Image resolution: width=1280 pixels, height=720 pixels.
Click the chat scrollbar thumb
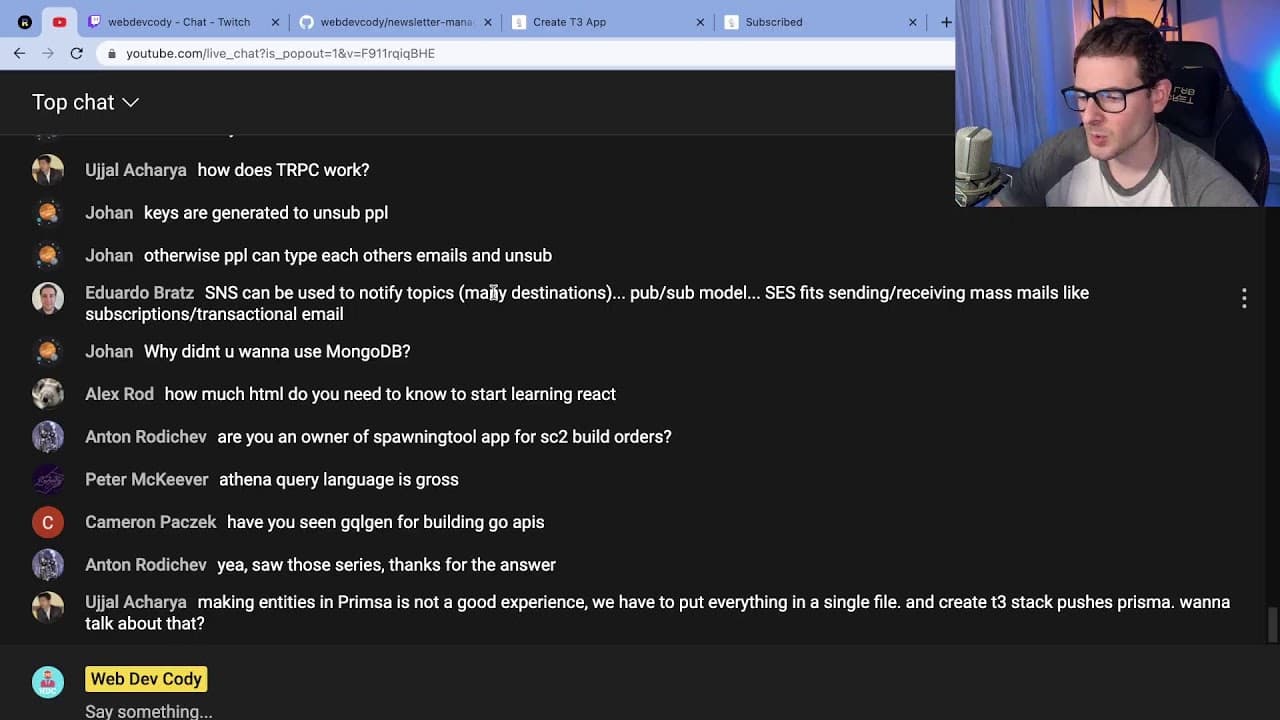pos(1272,625)
